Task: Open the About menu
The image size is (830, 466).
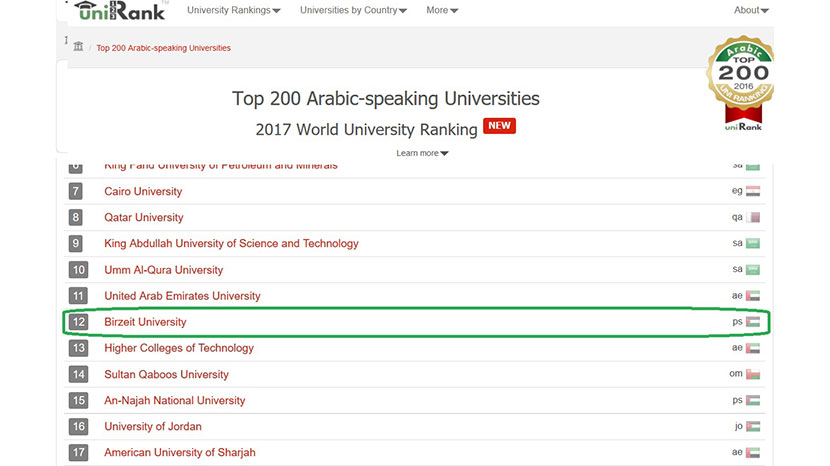Action: tap(751, 10)
